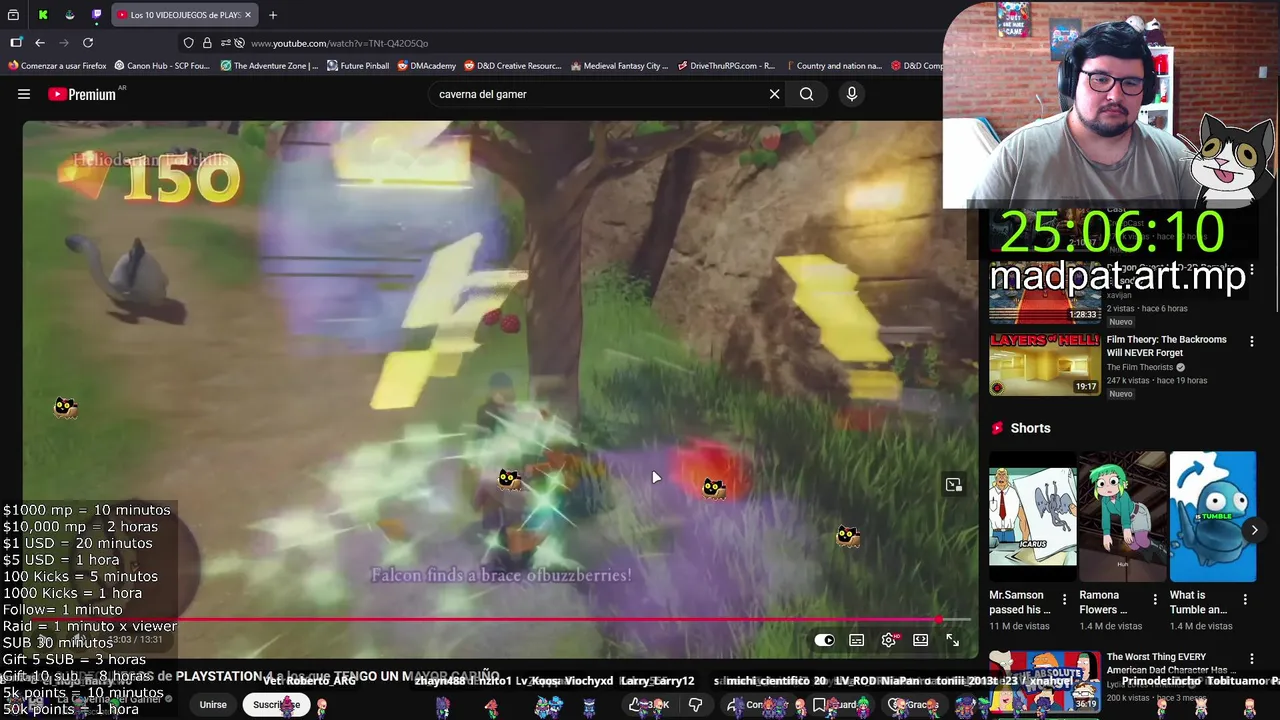Run search with the magnifier button
Image resolution: width=1280 pixels, height=720 pixels.
click(x=806, y=94)
